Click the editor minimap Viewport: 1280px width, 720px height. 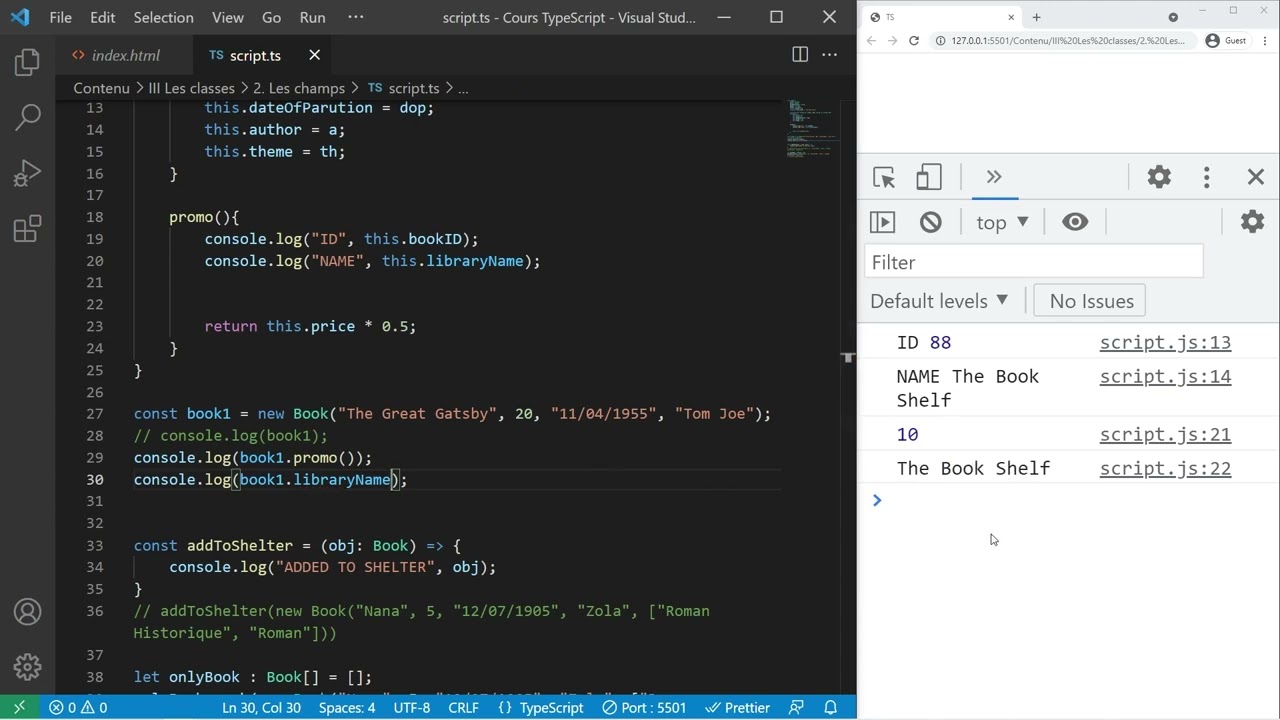coord(812,130)
